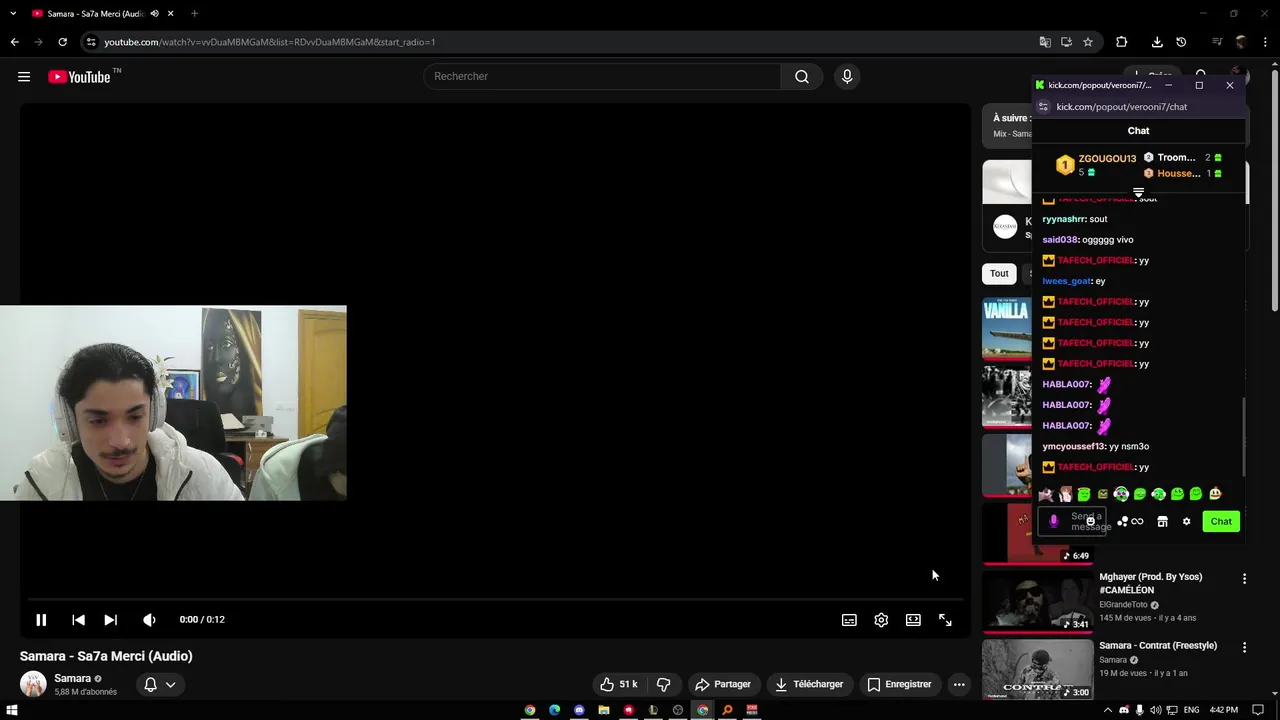Image resolution: width=1280 pixels, height=720 pixels.
Task: Mute the YouTube player volume
Action: click(x=149, y=620)
